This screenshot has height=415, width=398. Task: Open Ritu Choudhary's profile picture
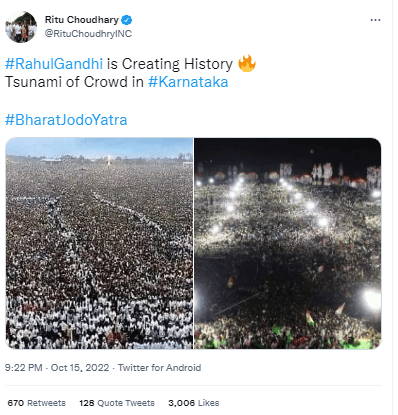[21, 27]
